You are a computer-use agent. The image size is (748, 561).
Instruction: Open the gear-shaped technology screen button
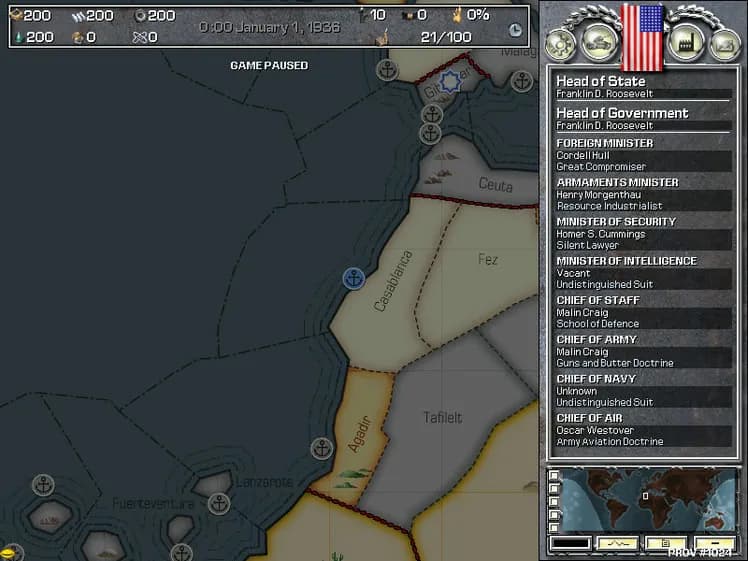coord(560,44)
